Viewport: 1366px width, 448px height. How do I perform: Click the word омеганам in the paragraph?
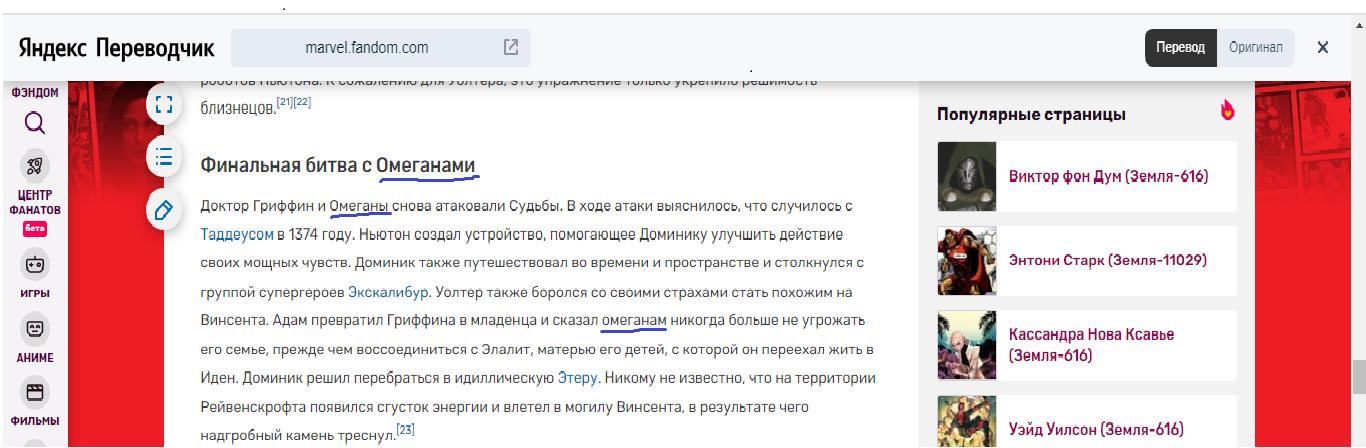click(x=634, y=321)
